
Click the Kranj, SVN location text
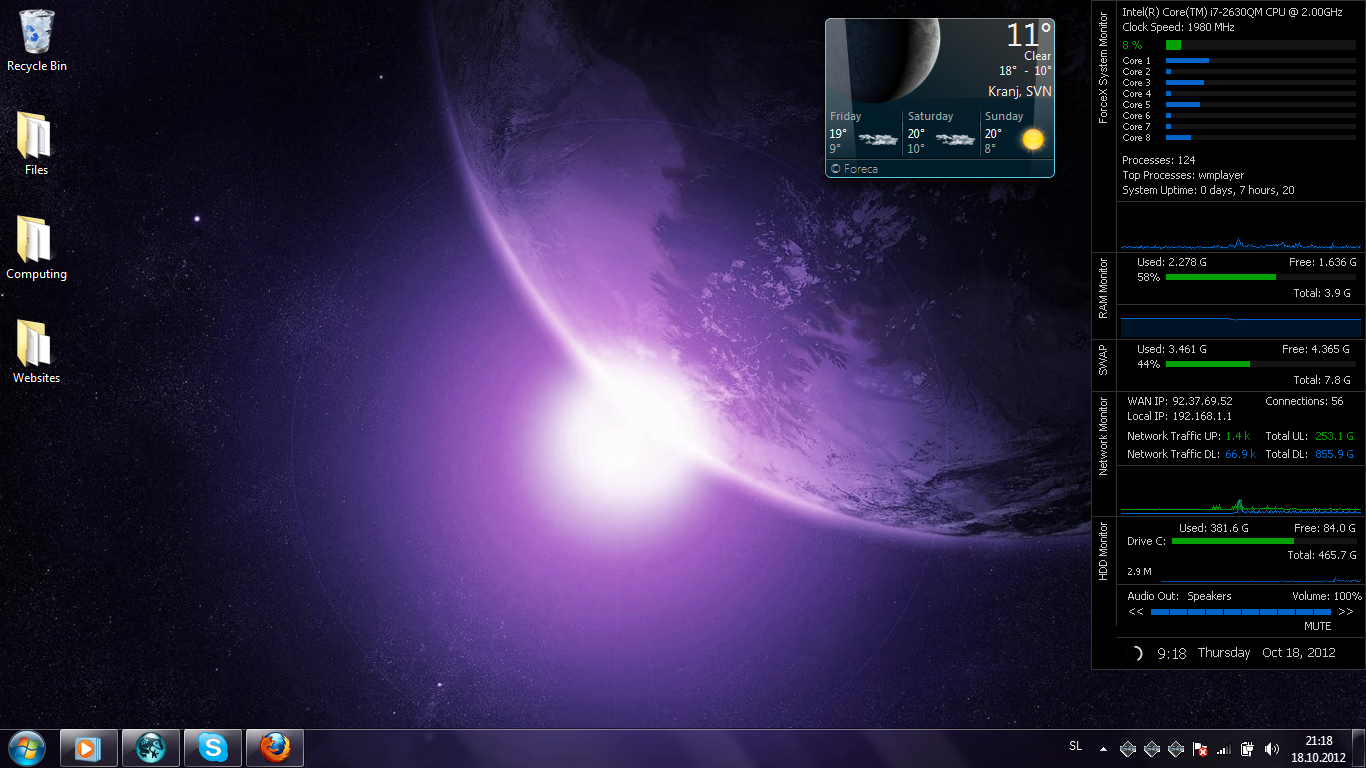pyautogui.click(x=1020, y=91)
